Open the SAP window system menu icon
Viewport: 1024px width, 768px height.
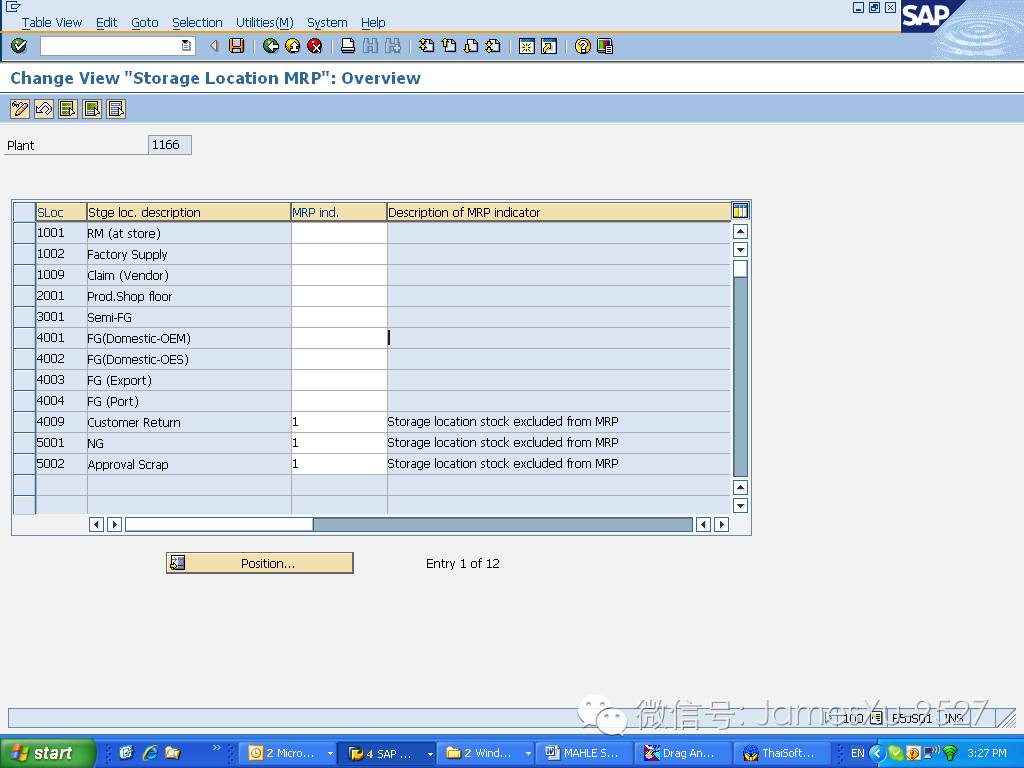[x=12, y=7]
